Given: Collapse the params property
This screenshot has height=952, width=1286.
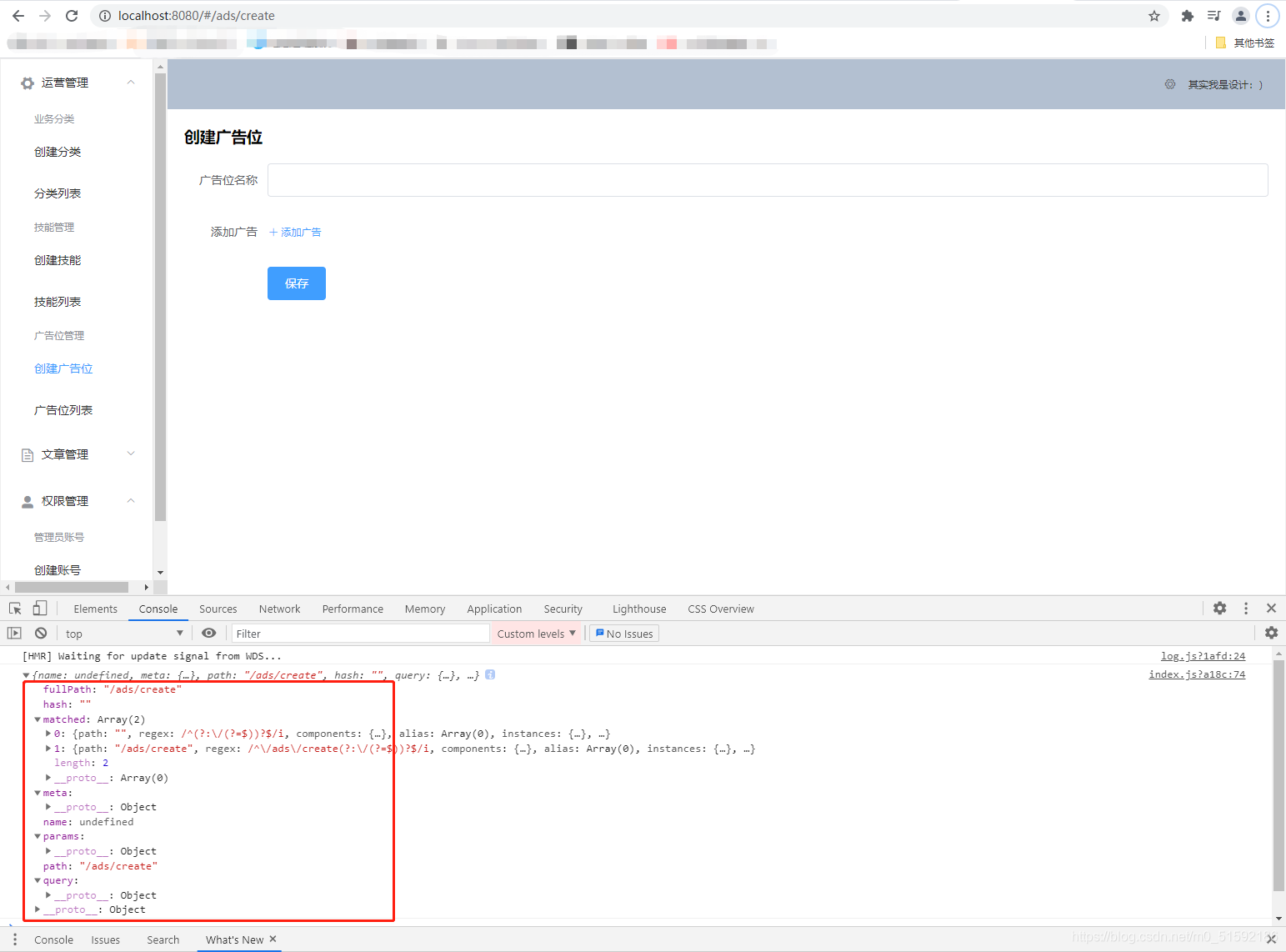Looking at the screenshot, I should pos(38,836).
